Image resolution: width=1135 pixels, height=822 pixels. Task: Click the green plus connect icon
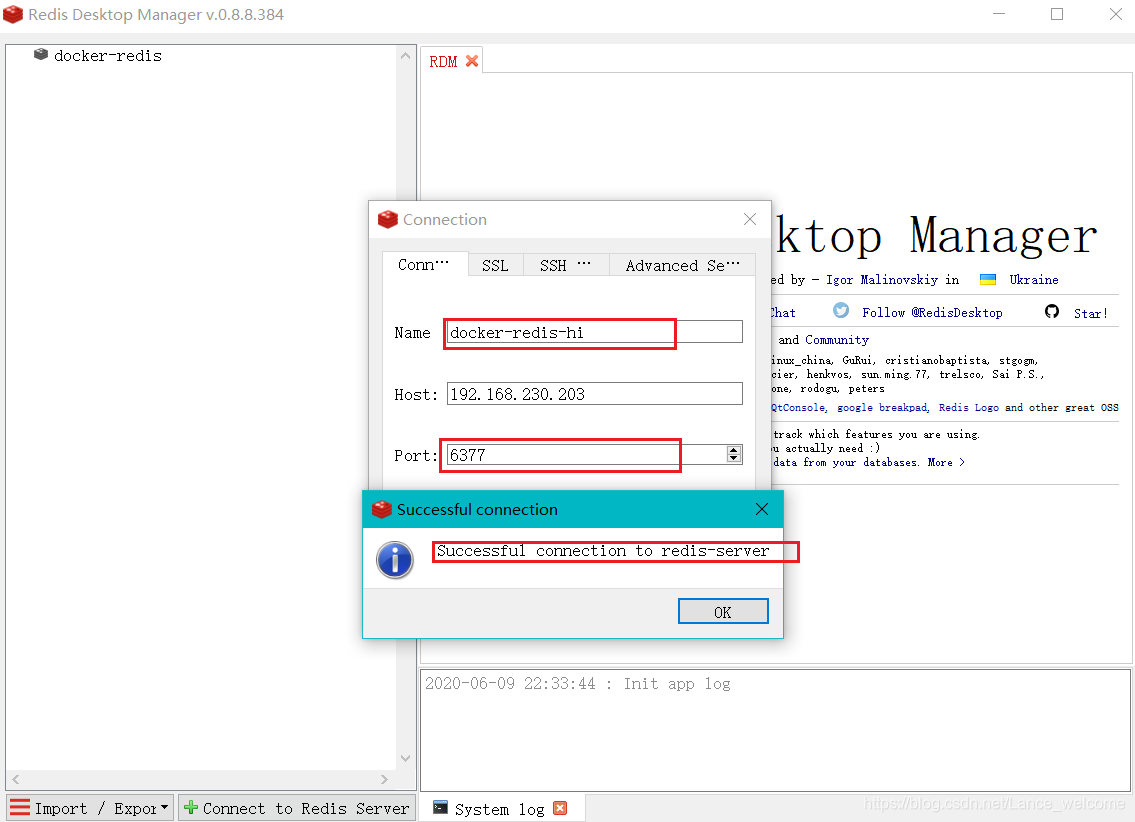pyautogui.click(x=191, y=807)
